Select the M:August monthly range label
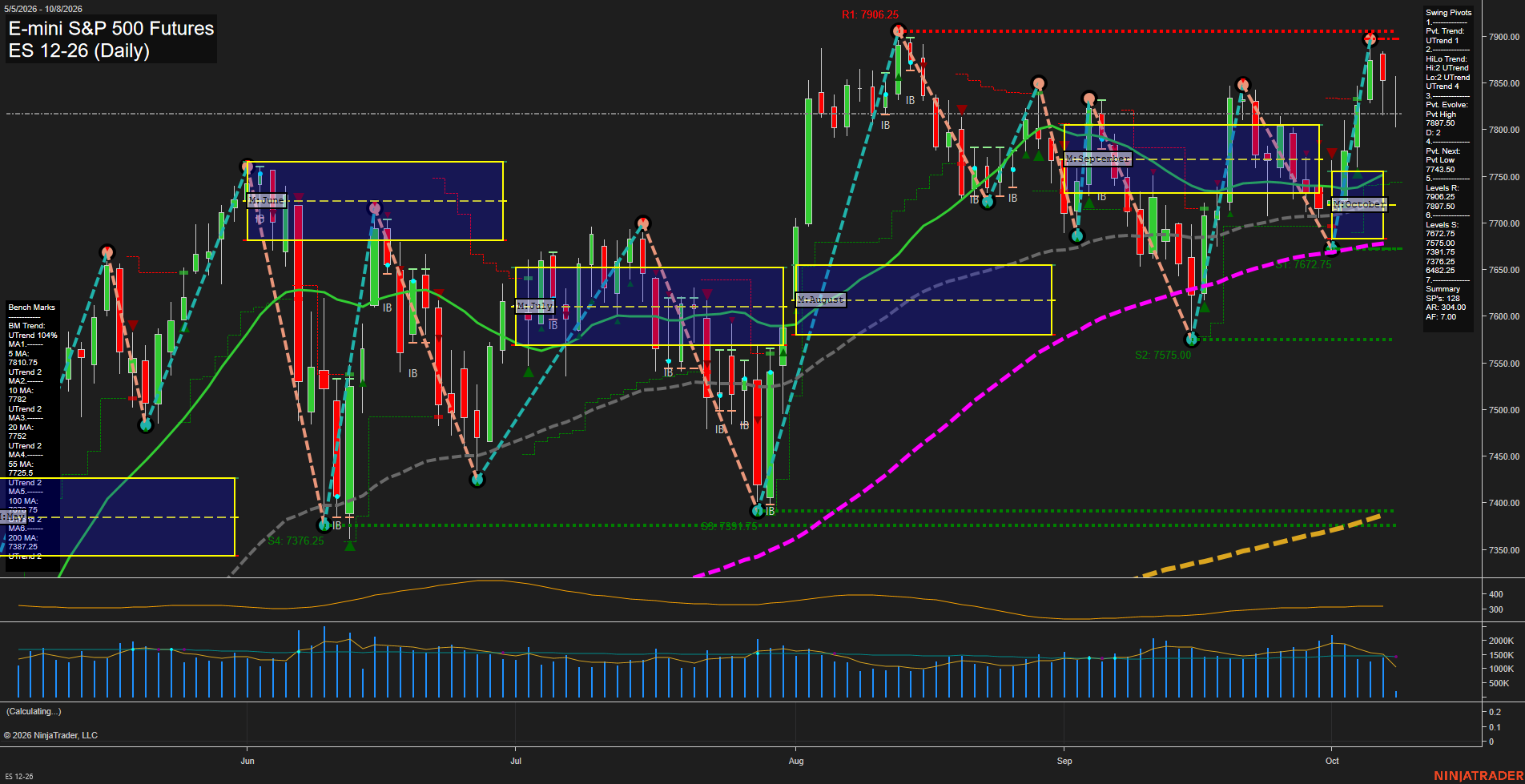 coord(821,300)
